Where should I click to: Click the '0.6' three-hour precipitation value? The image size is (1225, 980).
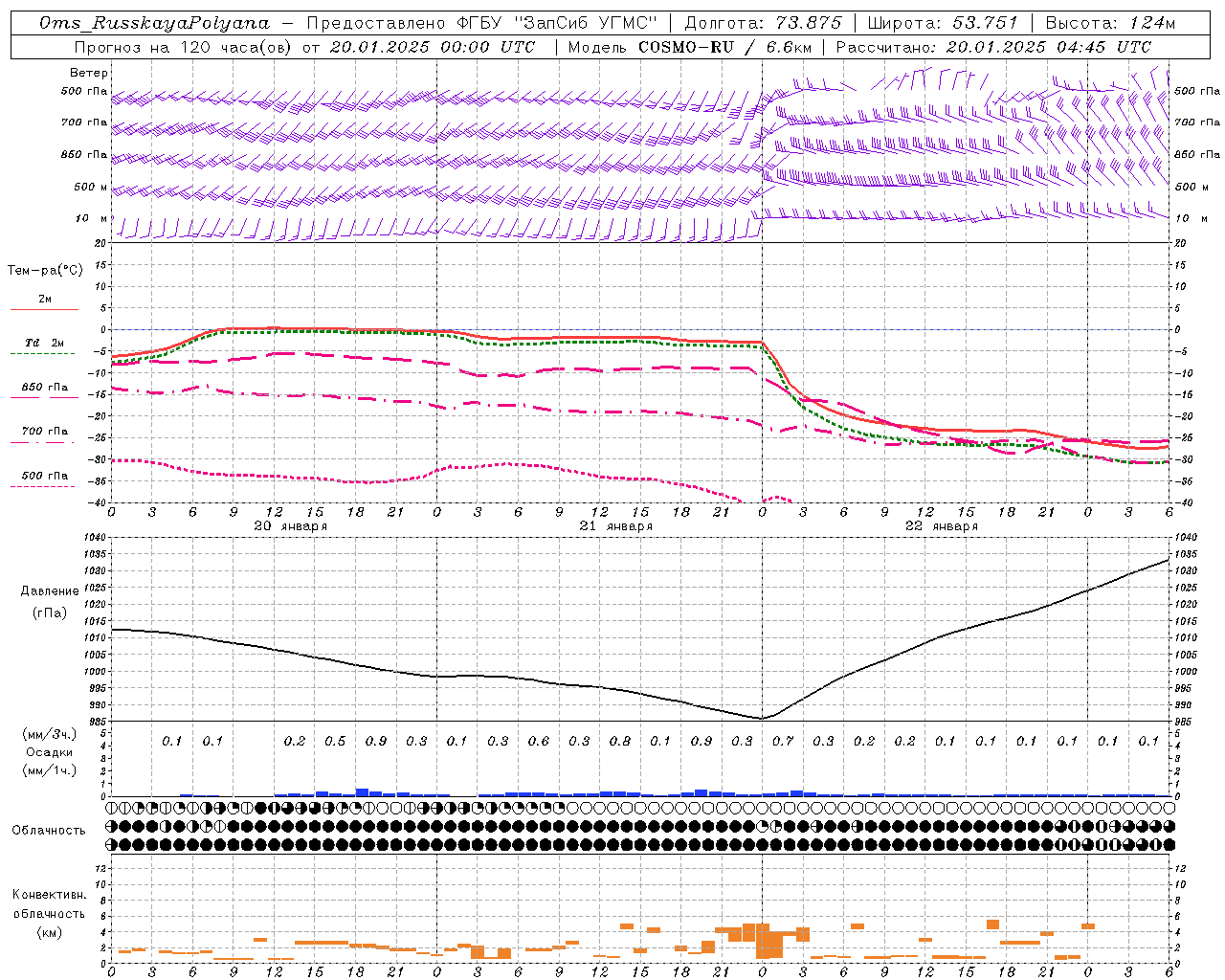(539, 742)
